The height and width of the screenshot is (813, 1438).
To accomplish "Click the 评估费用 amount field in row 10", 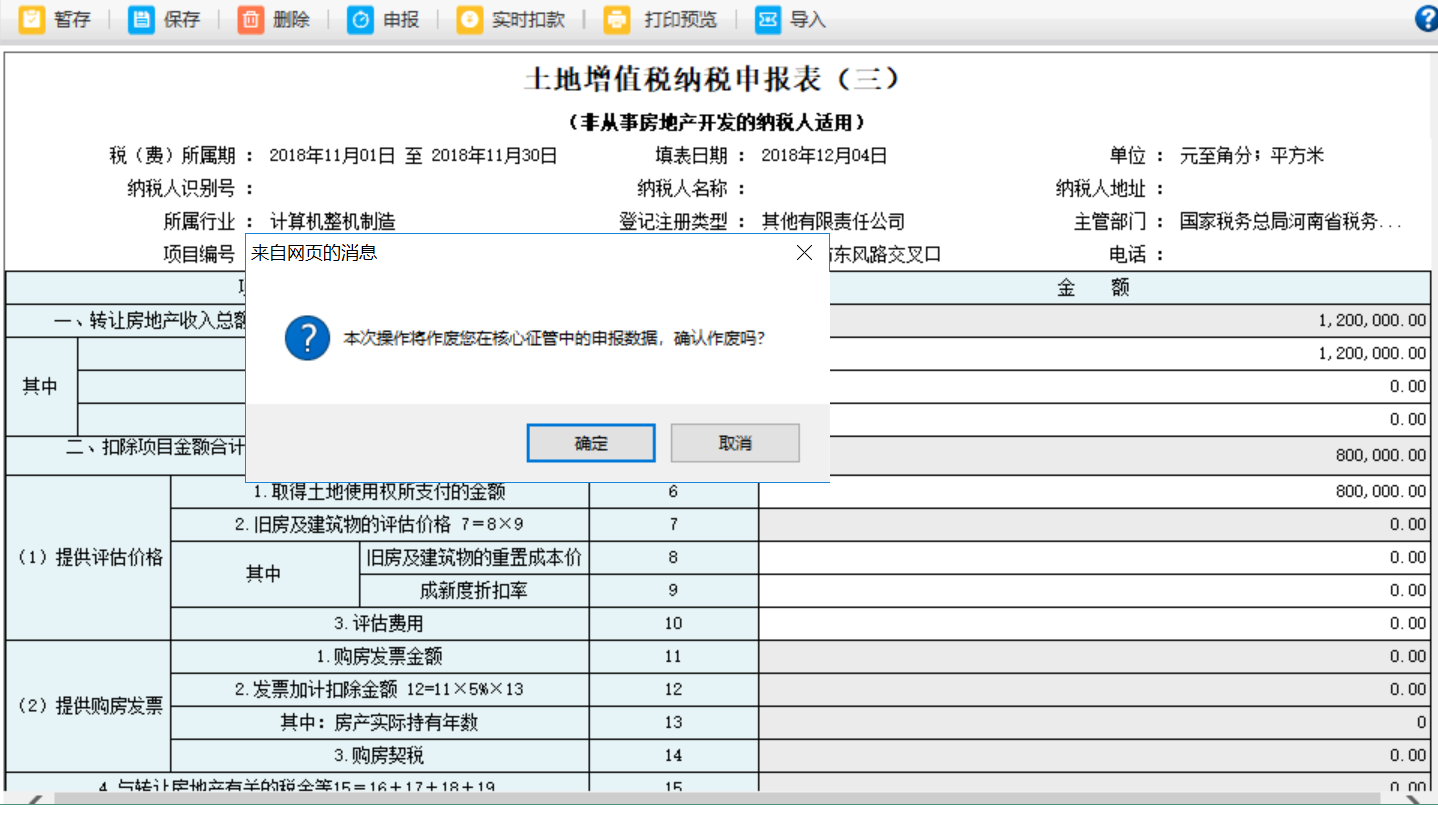I will click(x=1094, y=623).
